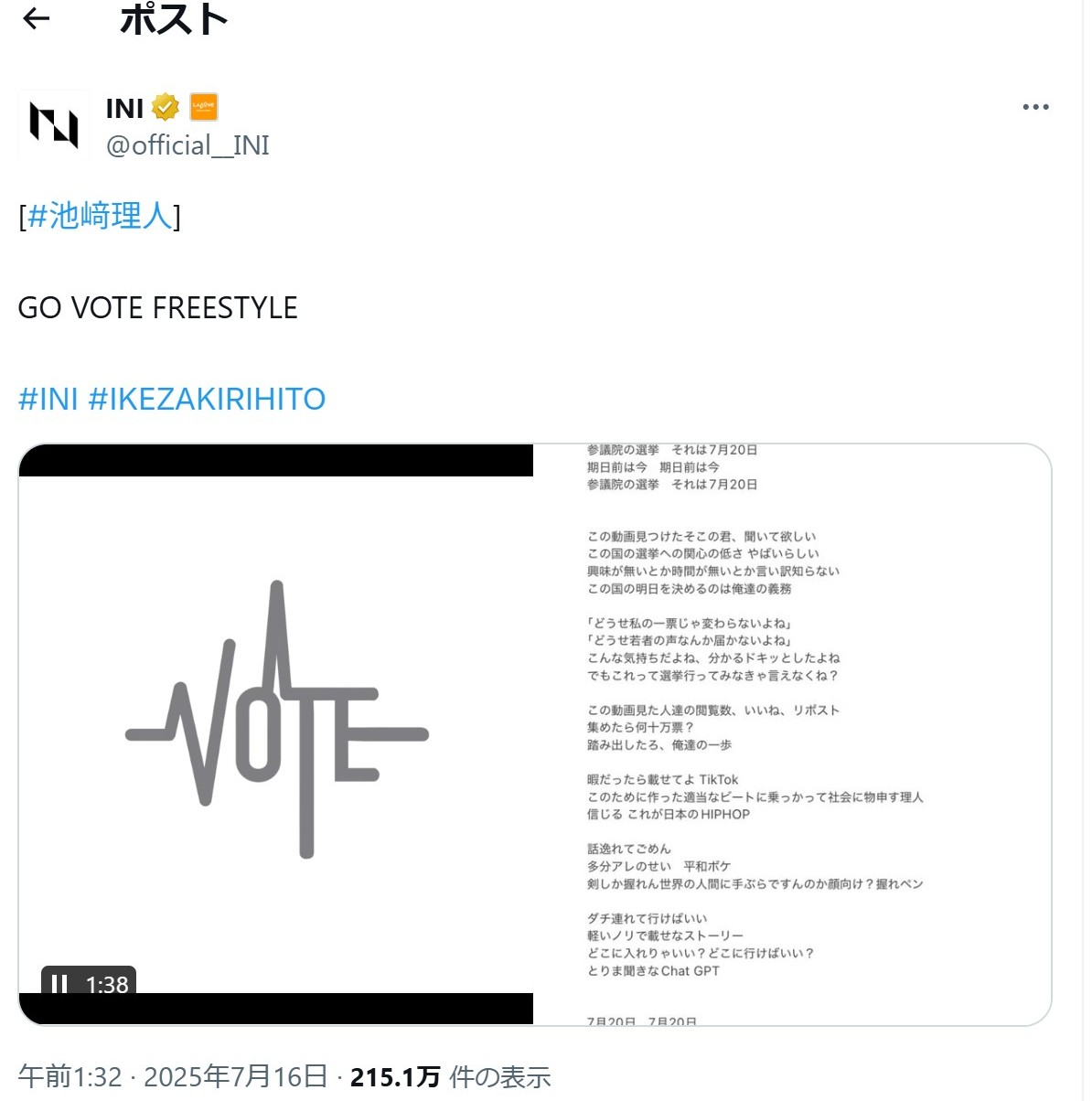Open the INI profile avatar
The width and height of the screenshot is (1092, 1101).
pos(53,125)
